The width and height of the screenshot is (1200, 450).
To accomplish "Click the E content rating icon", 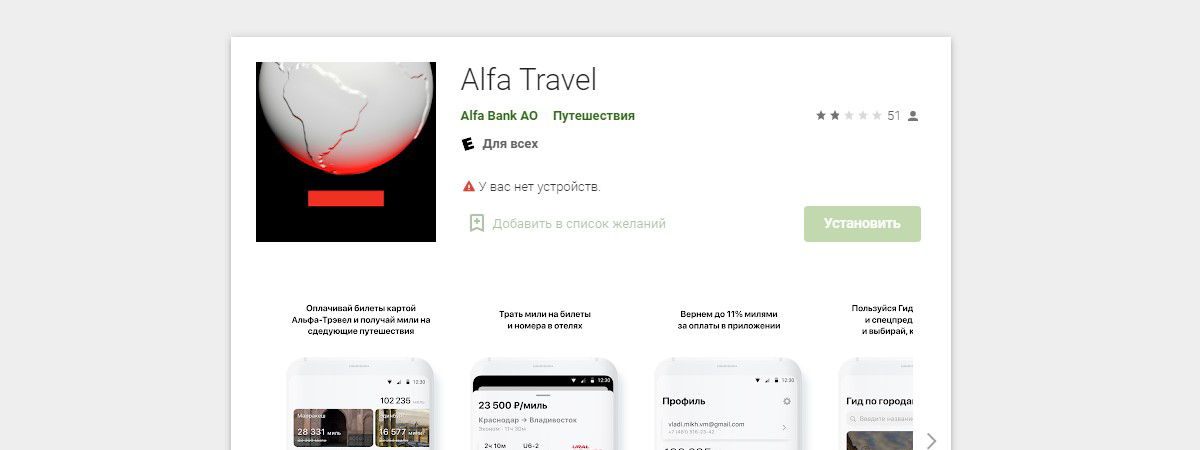I will coord(467,144).
